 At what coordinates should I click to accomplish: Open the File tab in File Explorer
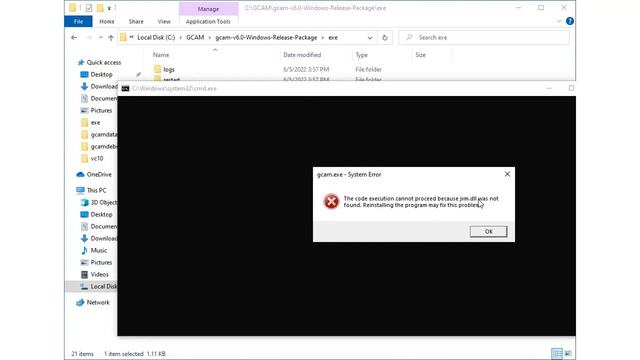coord(78,21)
